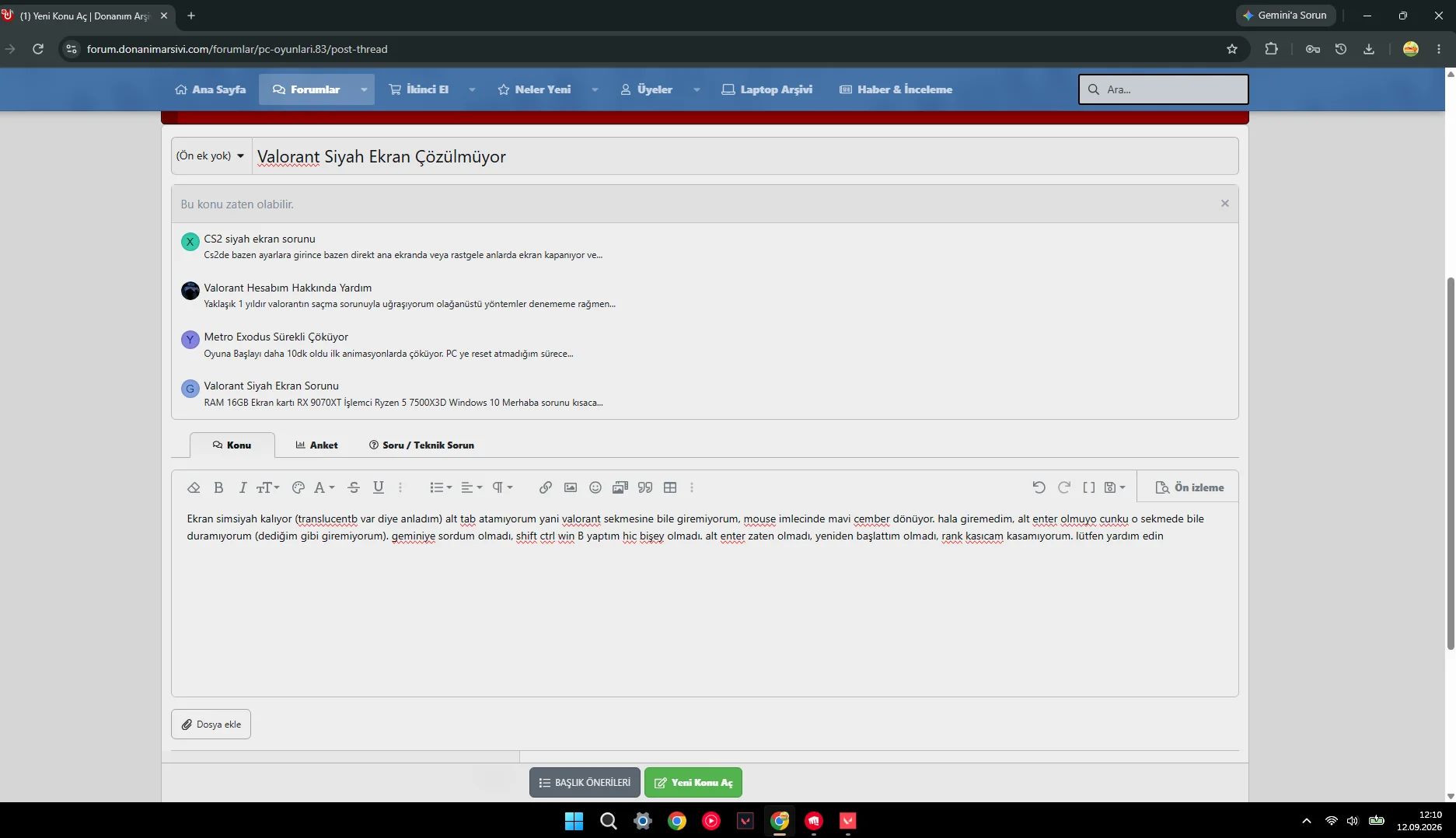Screen dimensions: 1456x838
Task: Expand the Forumlar menu arrow
Action: click(x=364, y=89)
